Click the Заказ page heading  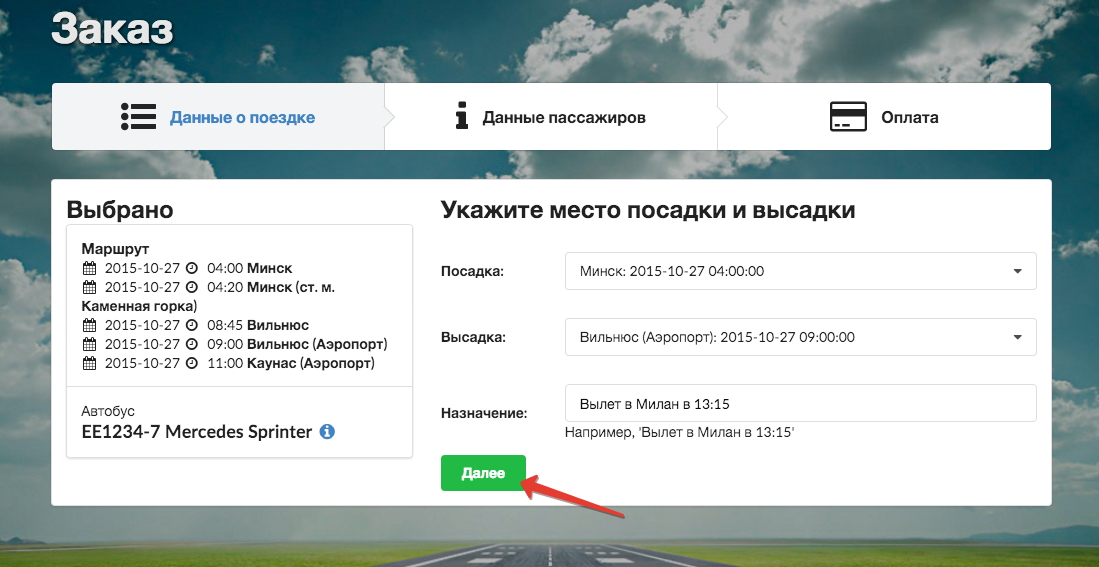pyautogui.click(x=112, y=28)
